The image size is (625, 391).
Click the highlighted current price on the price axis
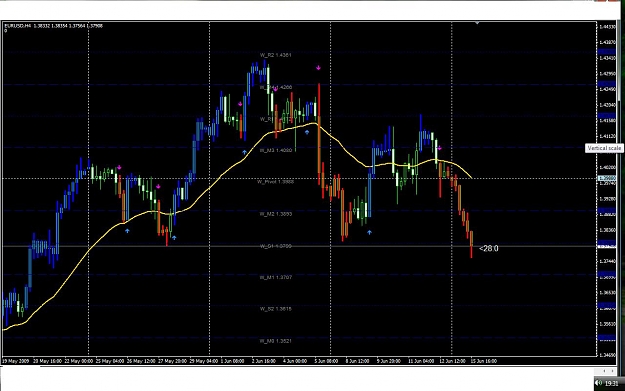coord(607,179)
